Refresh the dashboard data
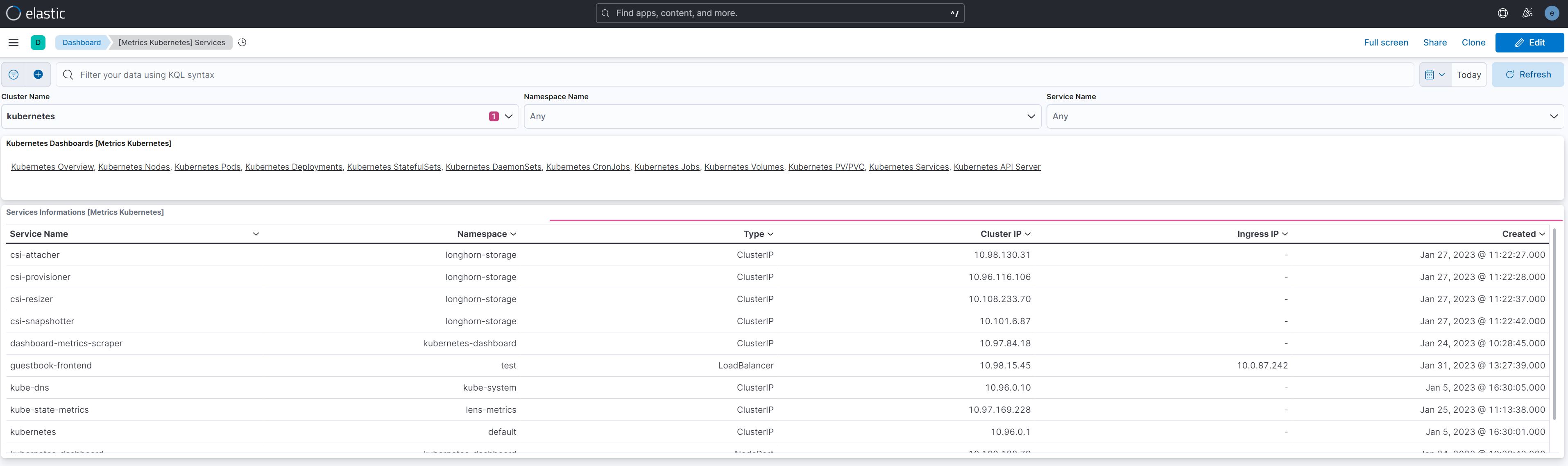 (1528, 74)
